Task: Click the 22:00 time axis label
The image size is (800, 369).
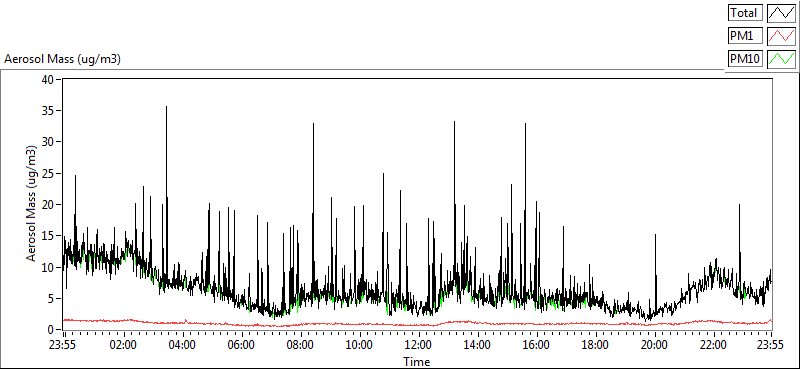Action: click(x=713, y=344)
